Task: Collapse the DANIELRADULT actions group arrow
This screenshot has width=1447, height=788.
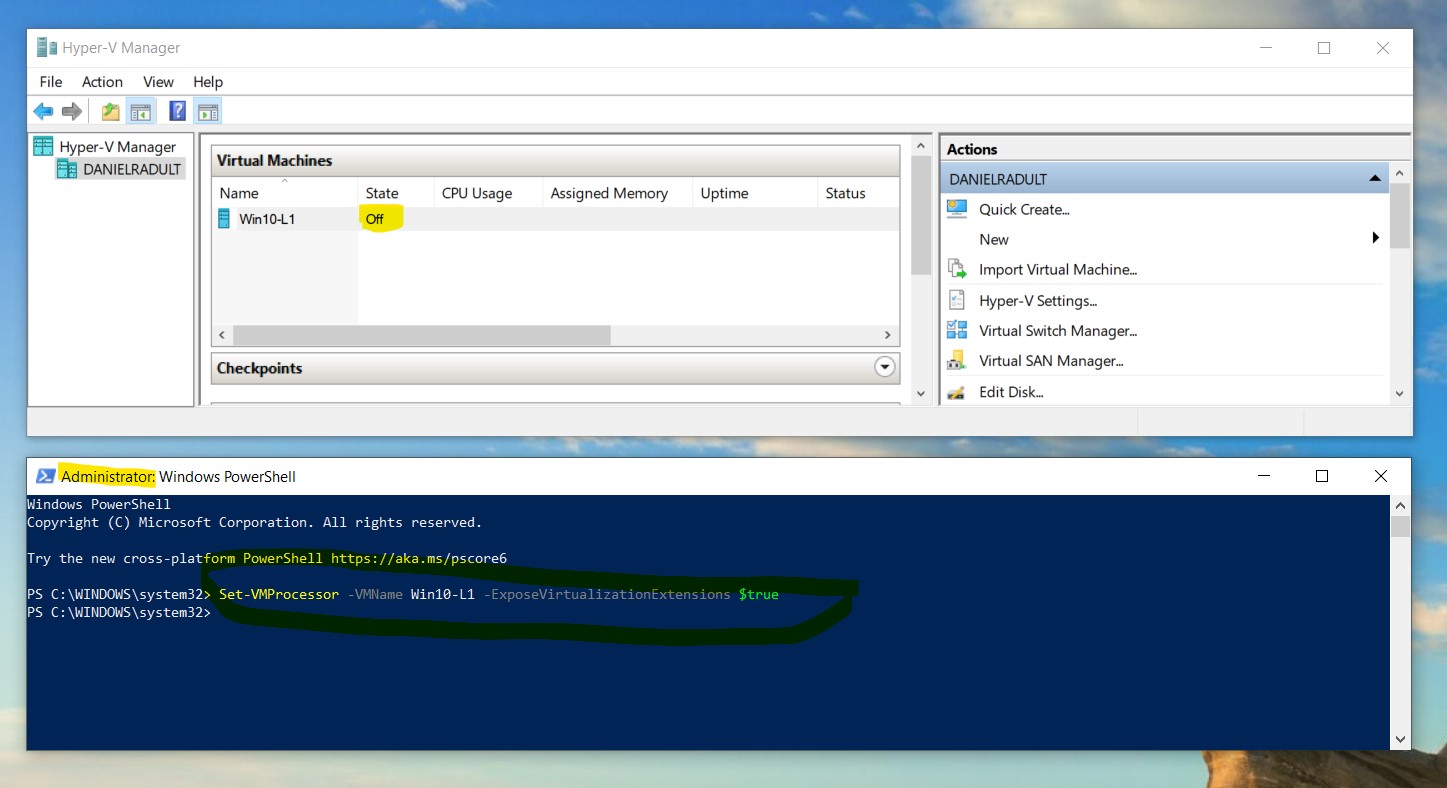Action: [x=1375, y=179]
